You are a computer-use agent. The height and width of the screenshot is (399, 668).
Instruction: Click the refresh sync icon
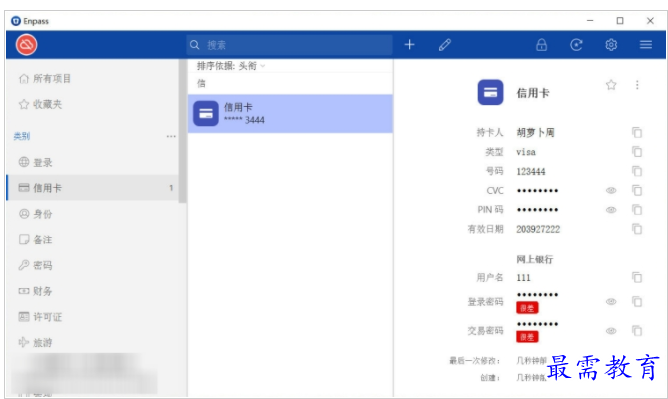[x=576, y=45]
